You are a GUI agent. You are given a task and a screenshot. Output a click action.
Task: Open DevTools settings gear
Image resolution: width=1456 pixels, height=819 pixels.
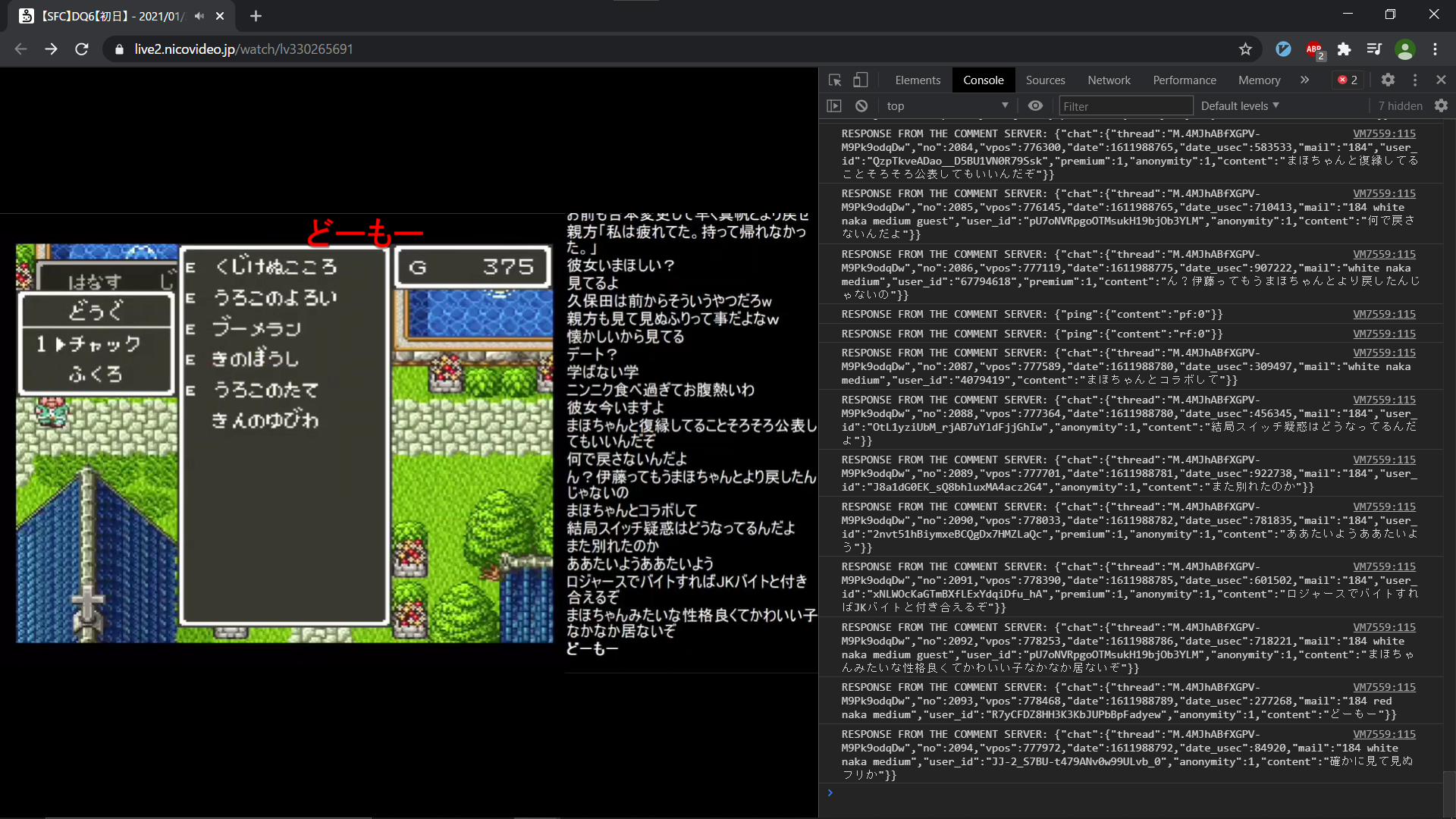(x=1388, y=80)
